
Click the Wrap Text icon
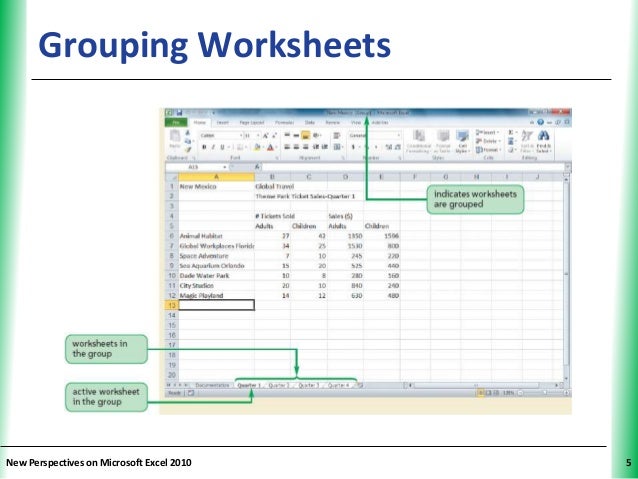tap(337, 136)
